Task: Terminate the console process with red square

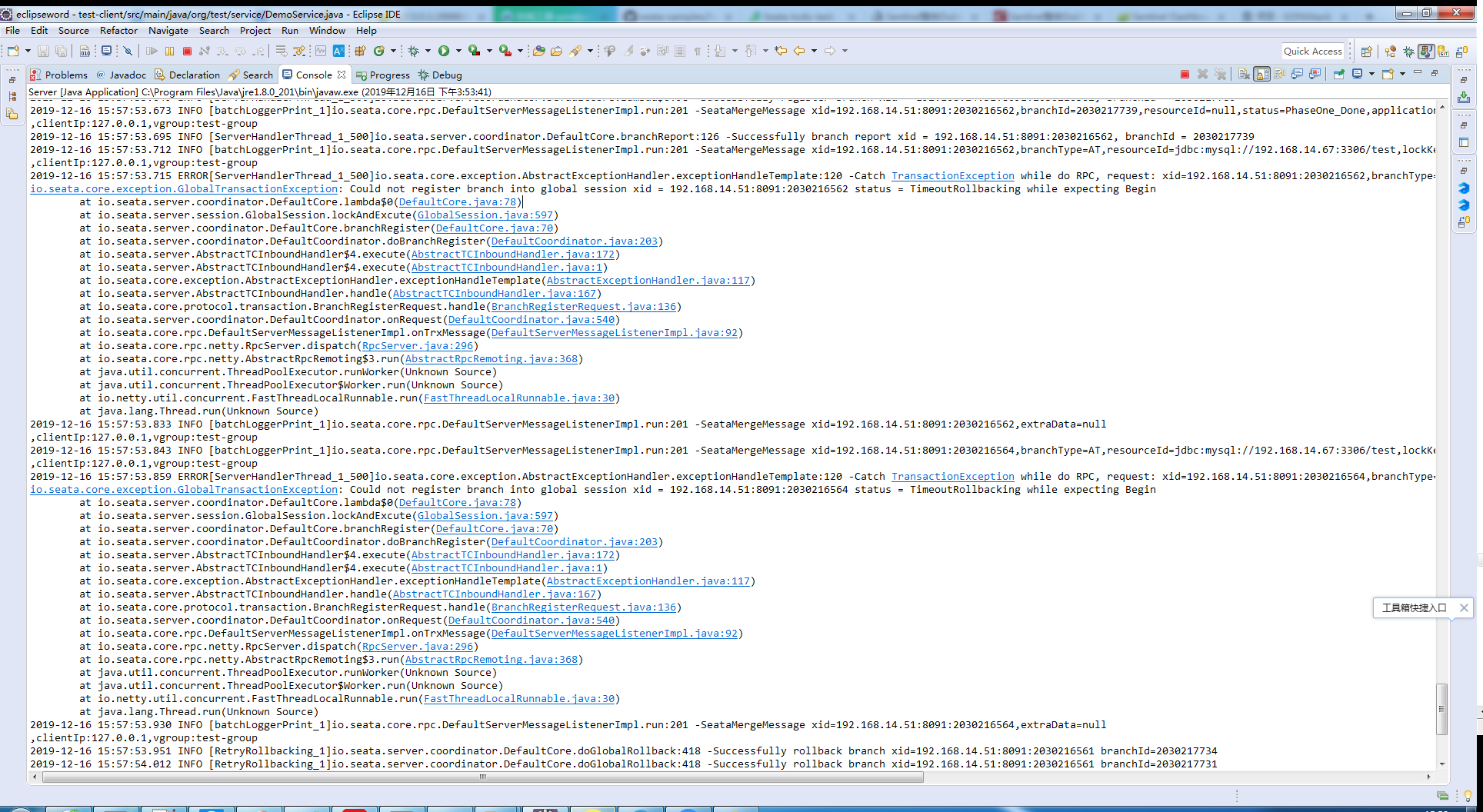Action: click(x=1185, y=74)
